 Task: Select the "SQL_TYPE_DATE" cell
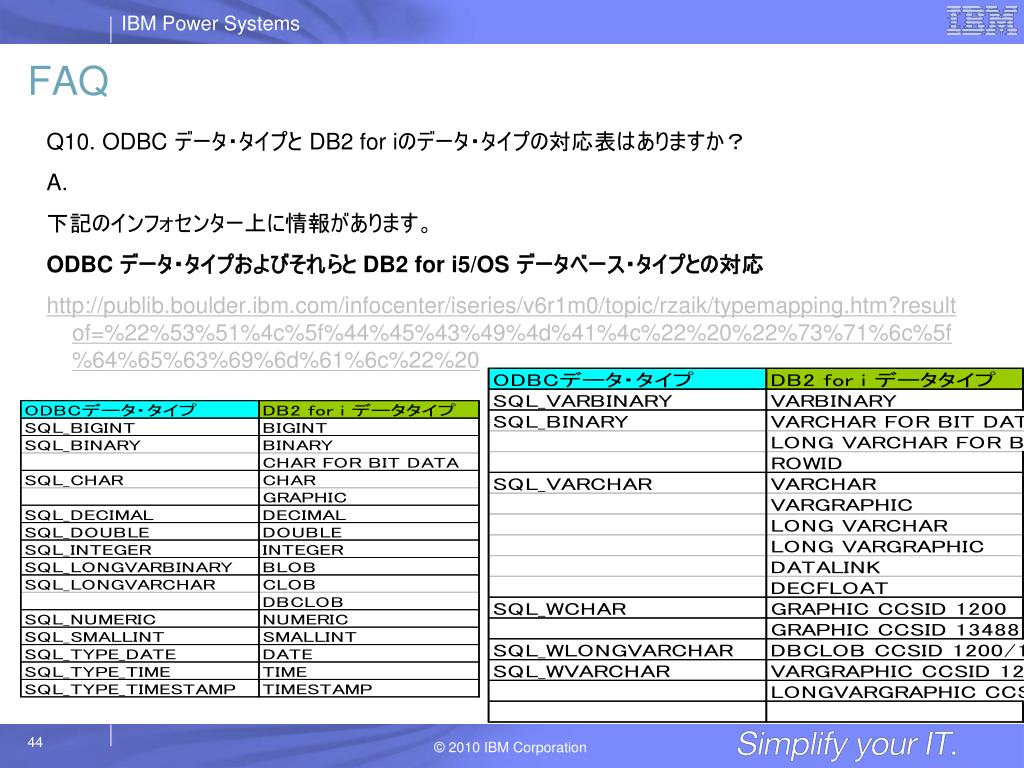tap(140, 654)
